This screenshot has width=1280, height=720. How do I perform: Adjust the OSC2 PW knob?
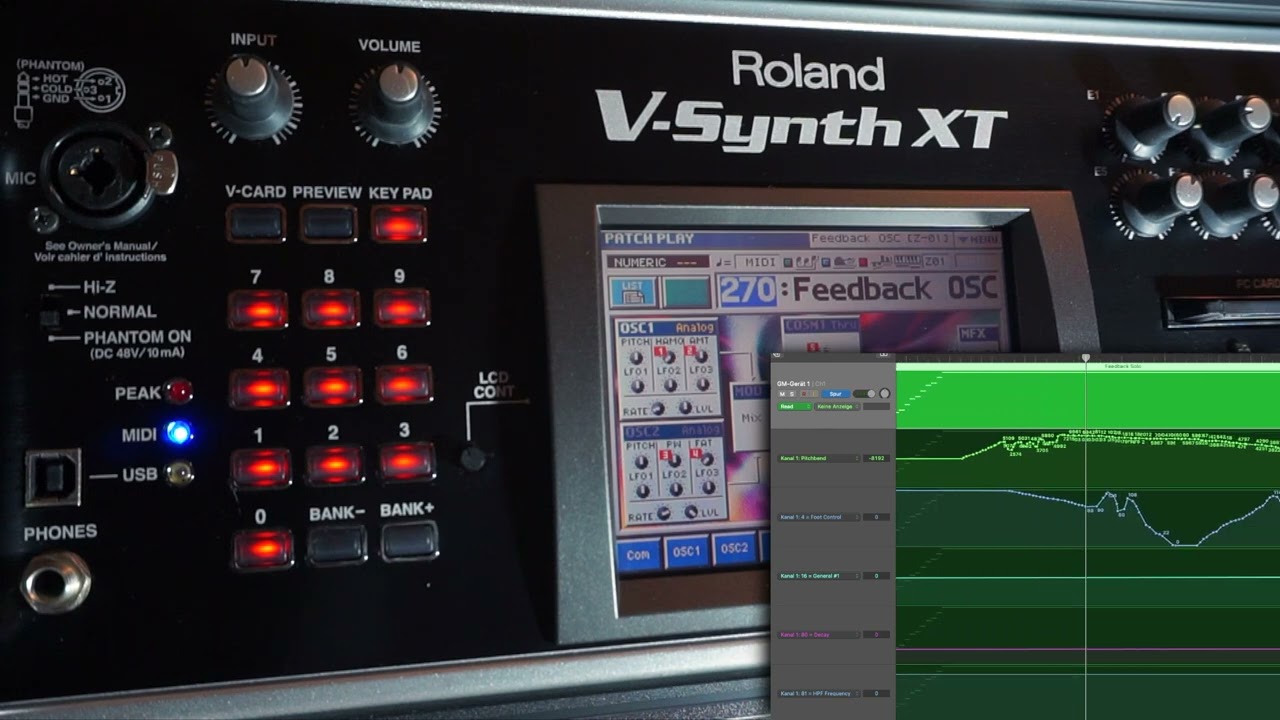pyautogui.click(x=675, y=461)
